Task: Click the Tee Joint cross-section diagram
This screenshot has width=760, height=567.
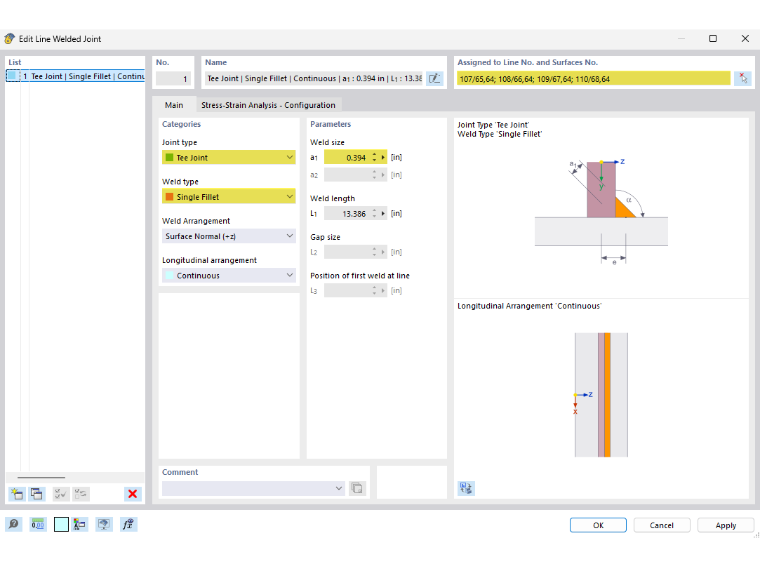Action: point(601,211)
